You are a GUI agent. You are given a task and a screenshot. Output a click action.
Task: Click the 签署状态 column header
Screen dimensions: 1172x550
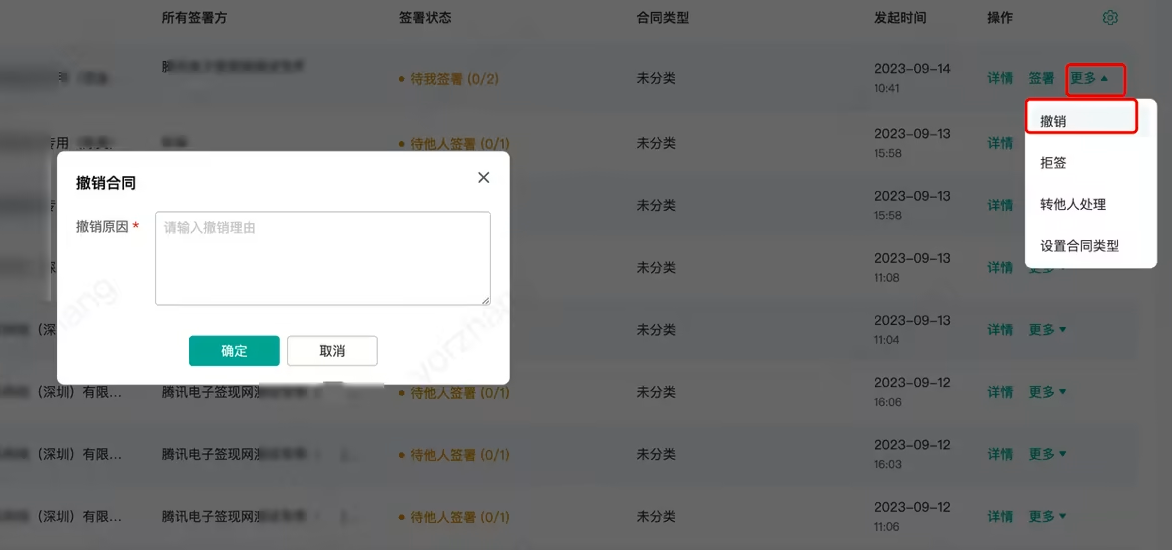click(425, 18)
